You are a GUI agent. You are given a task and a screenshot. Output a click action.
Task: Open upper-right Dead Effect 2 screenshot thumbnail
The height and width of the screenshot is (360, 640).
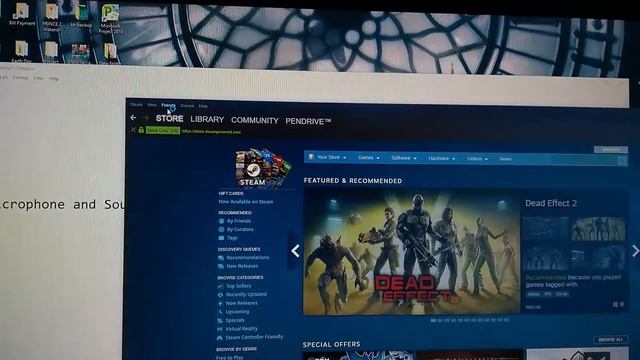pyautogui.click(x=598, y=229)
